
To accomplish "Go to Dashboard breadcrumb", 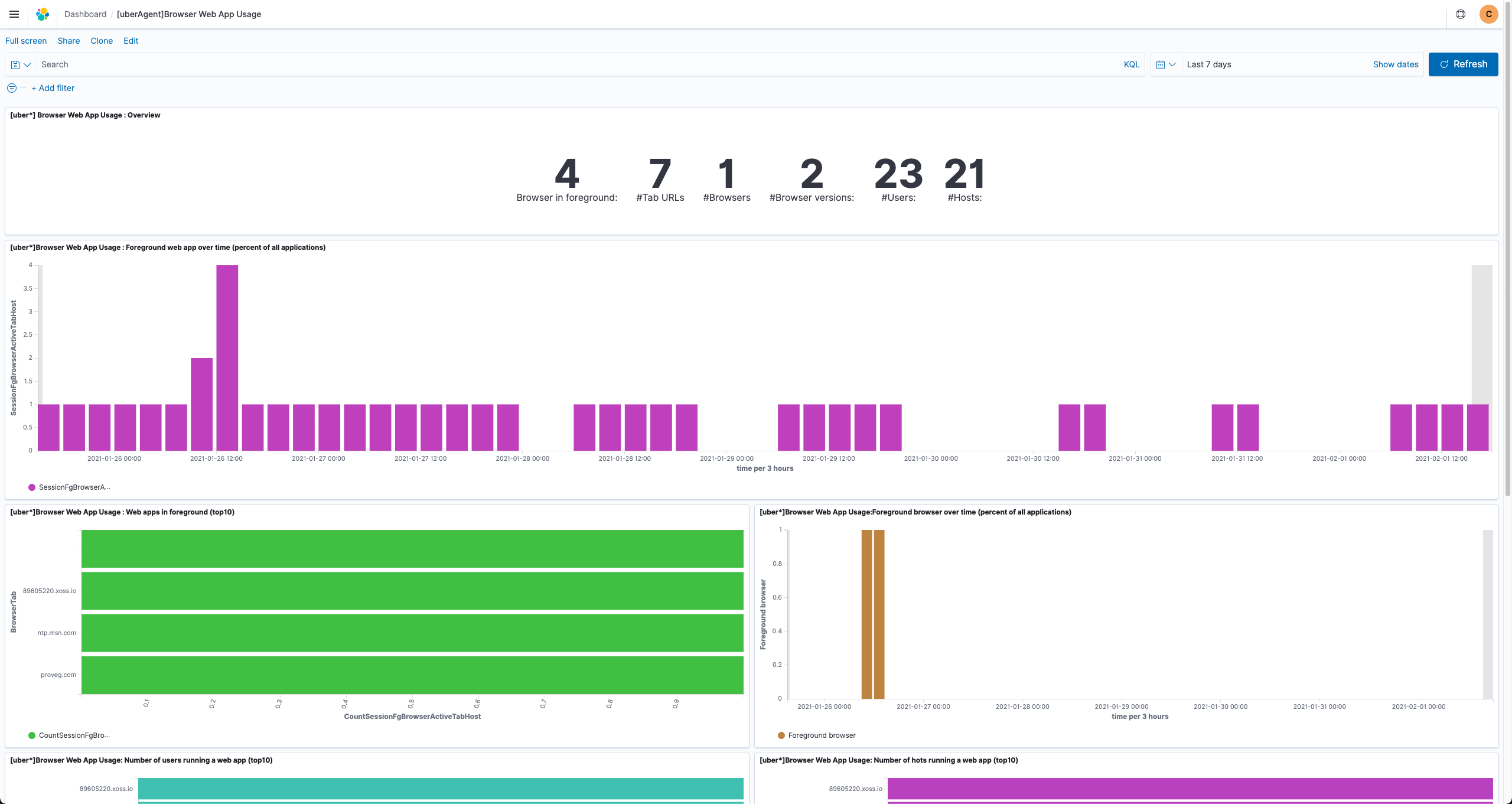I will coord(85,14).
